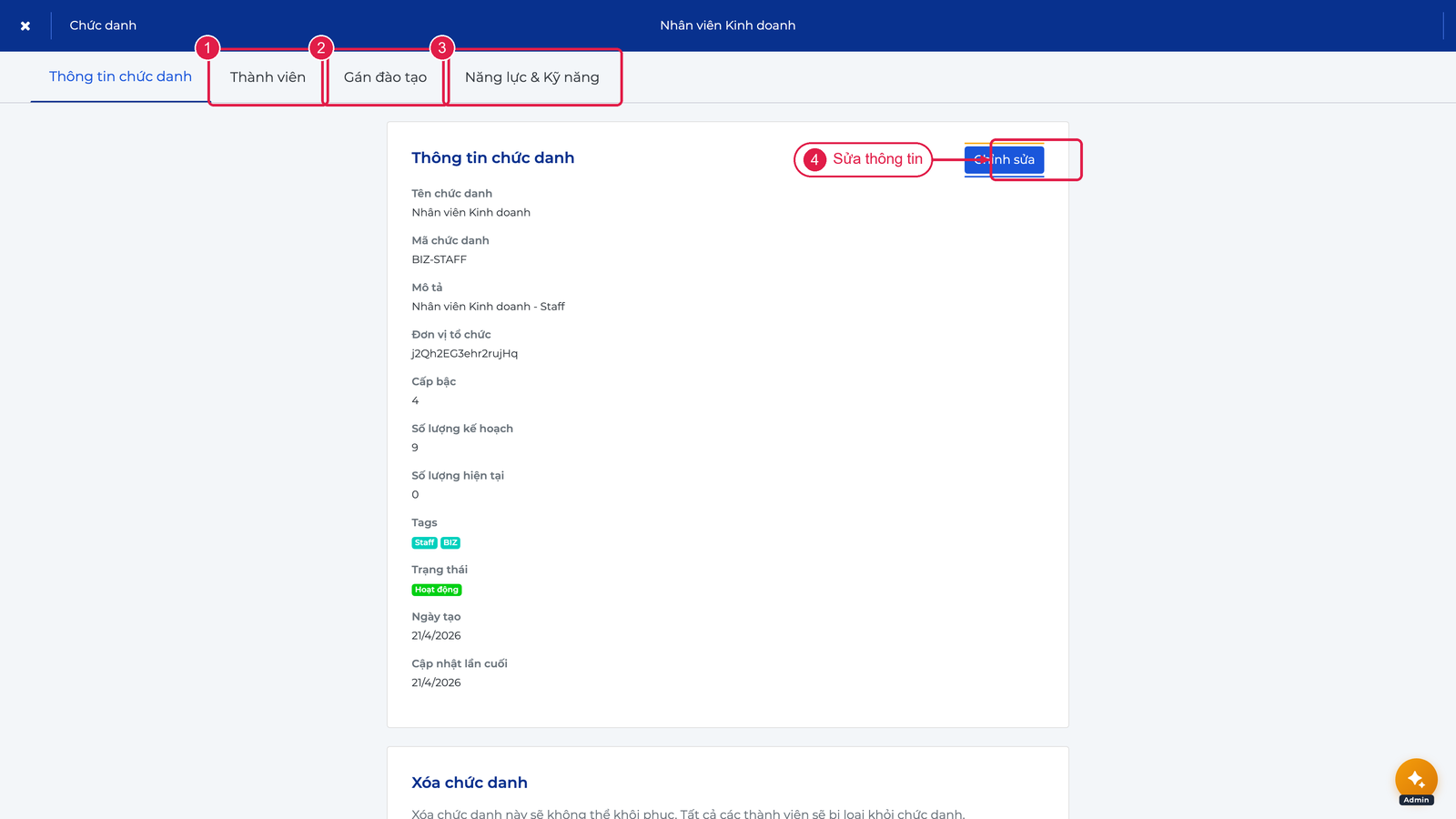The image size is (1456, 819).
Task: Click the Chức danh breadcrumb label
Action: pyautogui.click(x=103, y=25)
